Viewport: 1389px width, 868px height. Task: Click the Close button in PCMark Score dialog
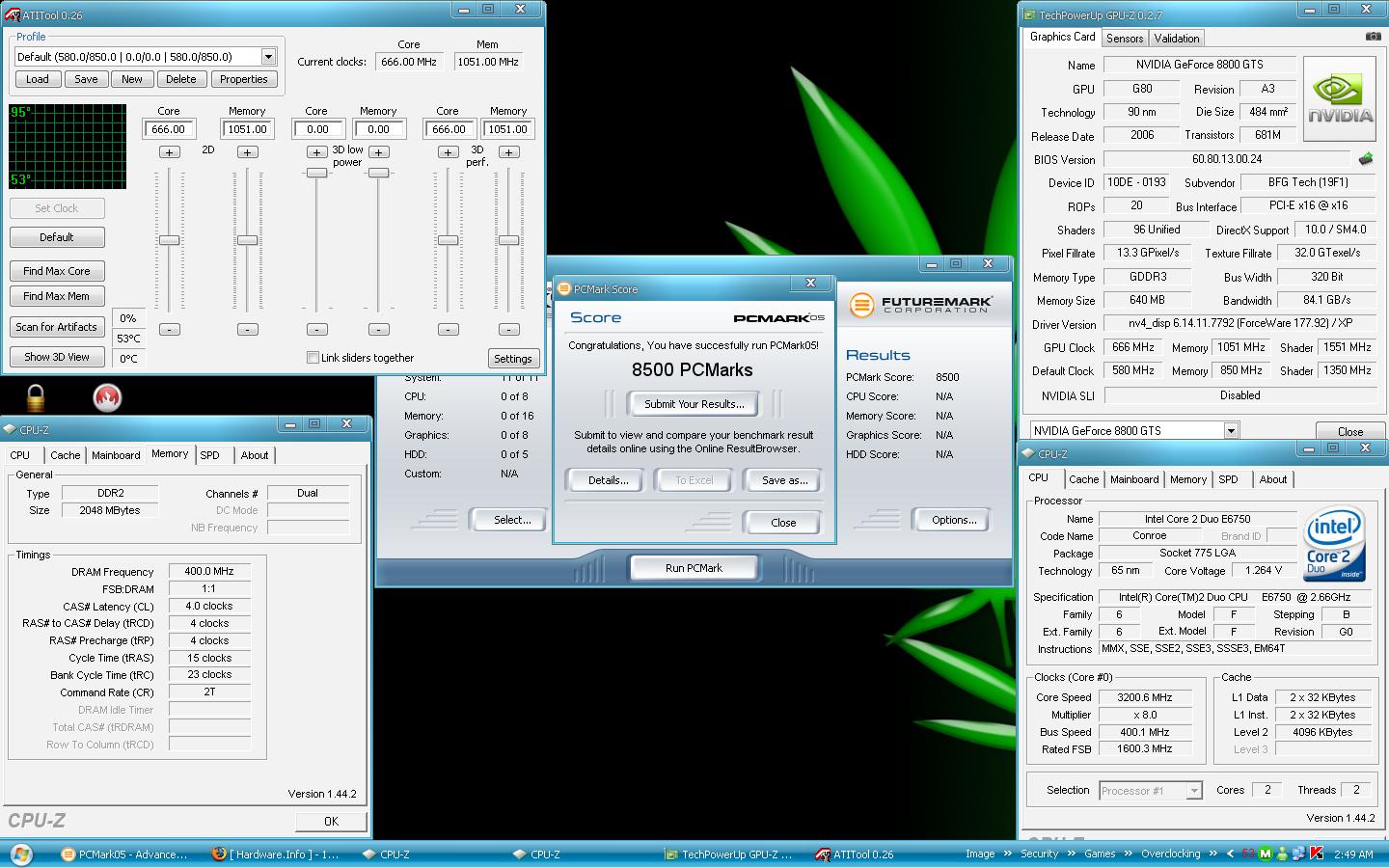point(782,523)
